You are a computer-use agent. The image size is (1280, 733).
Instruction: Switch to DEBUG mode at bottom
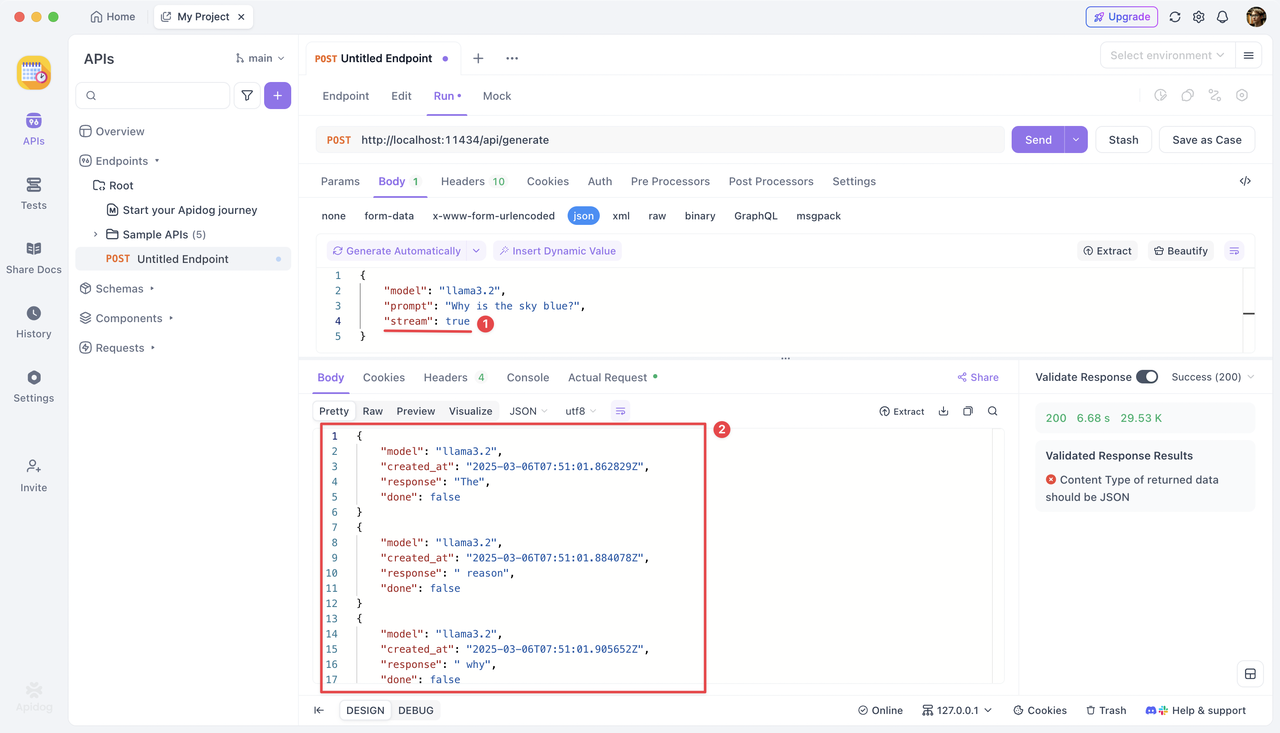(x=416, y=710)
